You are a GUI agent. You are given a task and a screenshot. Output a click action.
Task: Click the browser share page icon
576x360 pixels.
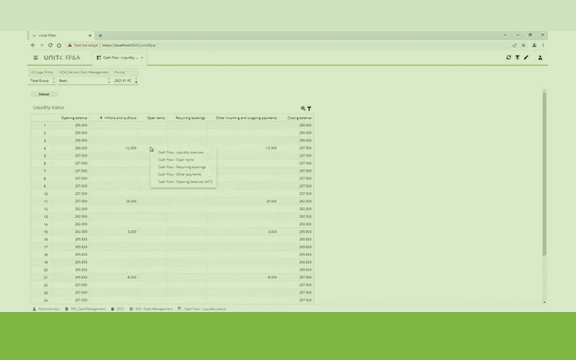(515, 45)
